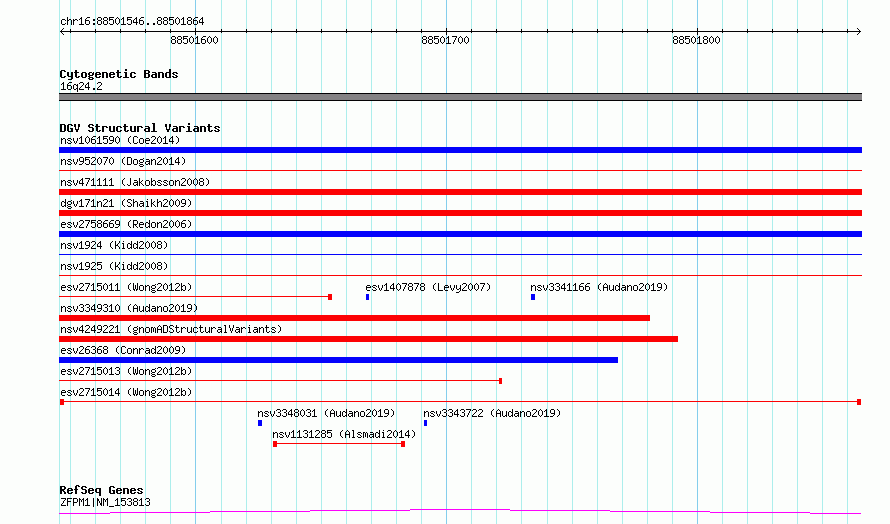Open variant label nsv471111 (Jakobsson2008)

pos(135,182)
